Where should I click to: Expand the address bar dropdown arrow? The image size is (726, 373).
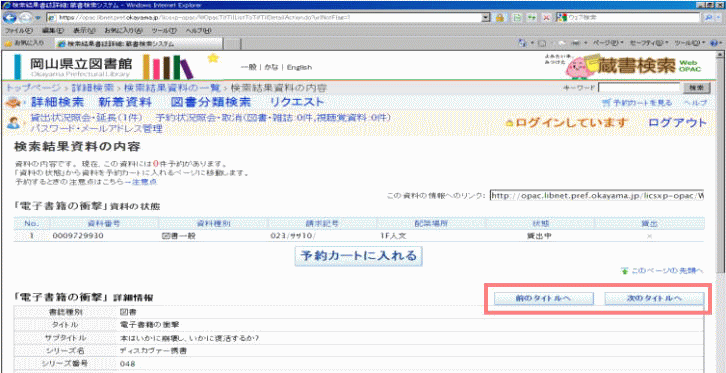coord(485,17)
